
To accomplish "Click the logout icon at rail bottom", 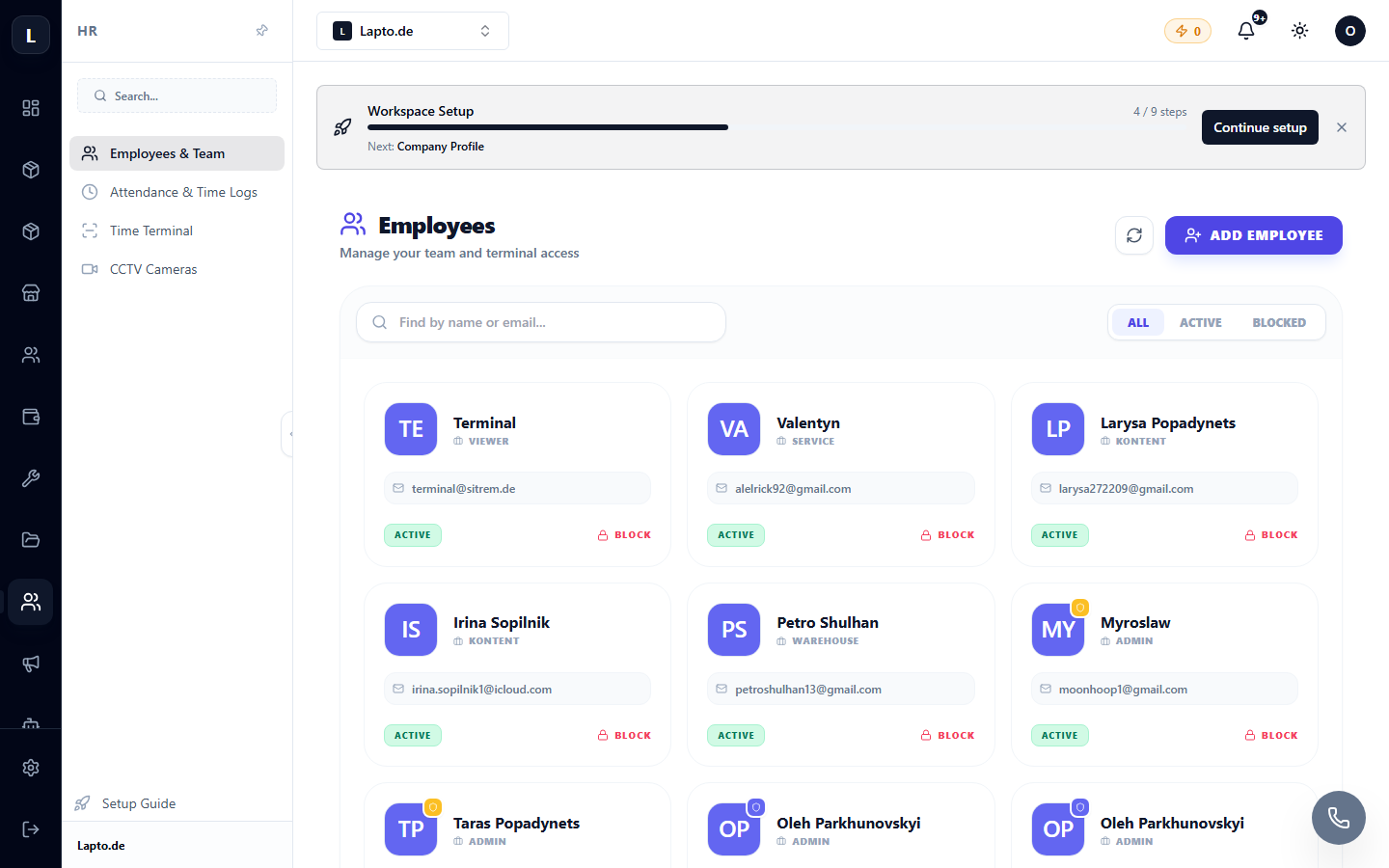I will pos(31,829).
